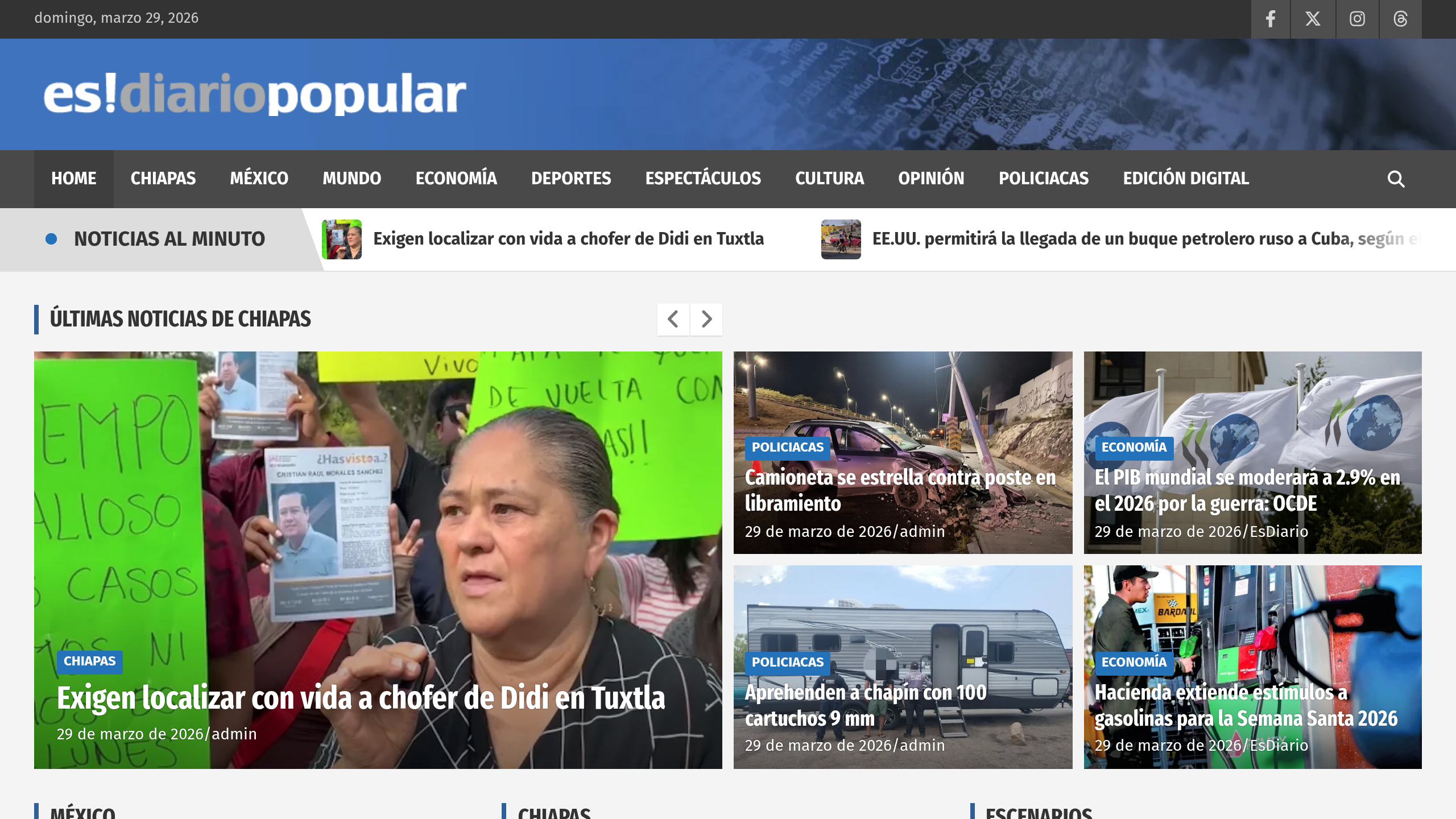Screen dimensions: 1456x819
Task: Open the Threads profile icon
Action: click(1400, 19)
